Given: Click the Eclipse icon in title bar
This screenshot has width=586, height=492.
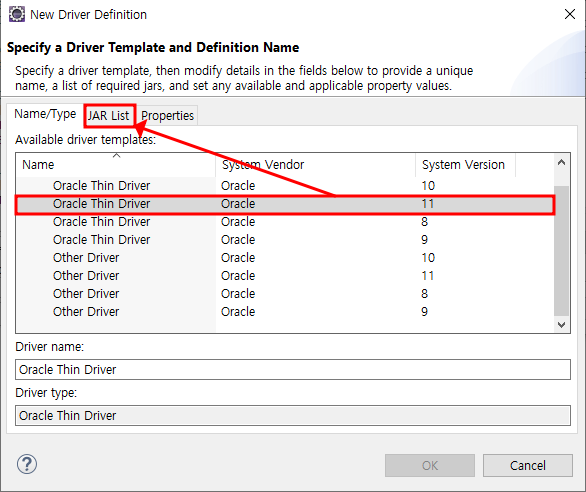Looking at the screenshot, I should click(x=16, y=15).
